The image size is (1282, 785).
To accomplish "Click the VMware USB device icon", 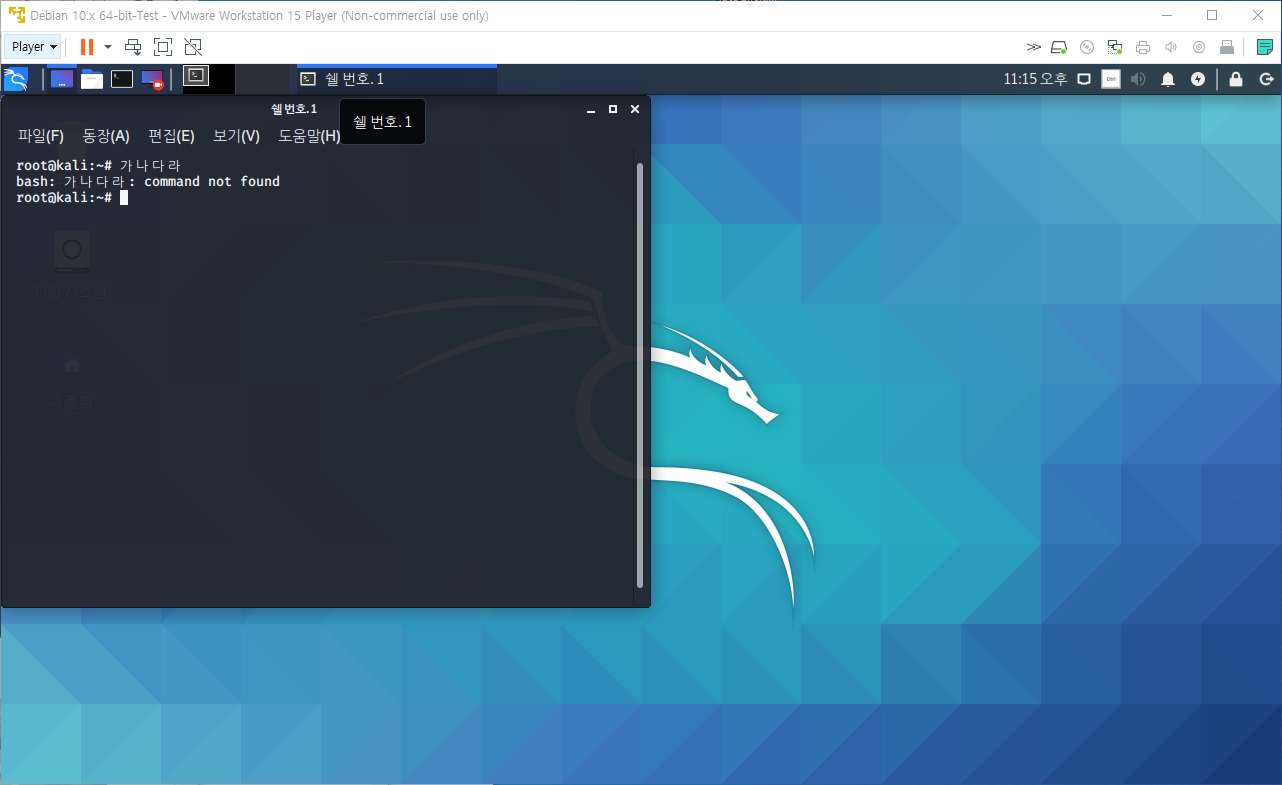I will (1227, 47).
